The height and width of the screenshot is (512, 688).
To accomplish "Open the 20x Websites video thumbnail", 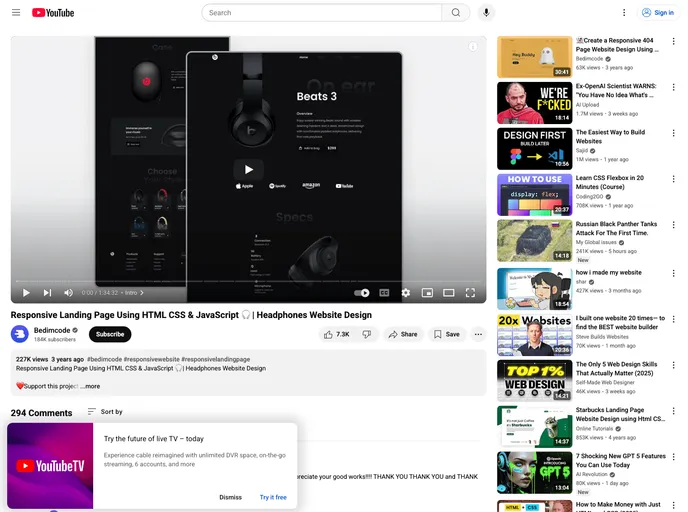I will 534,335.
